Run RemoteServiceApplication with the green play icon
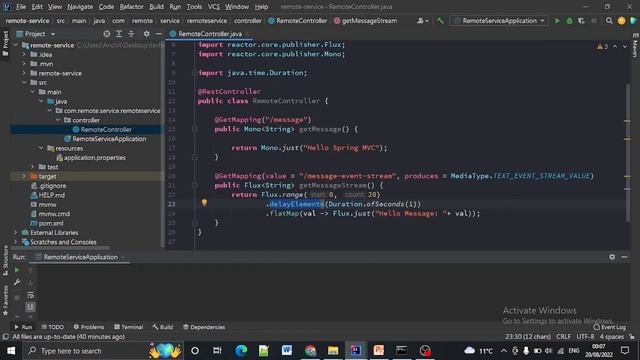Viewport: 640px width, 360px height. point(557,20)
